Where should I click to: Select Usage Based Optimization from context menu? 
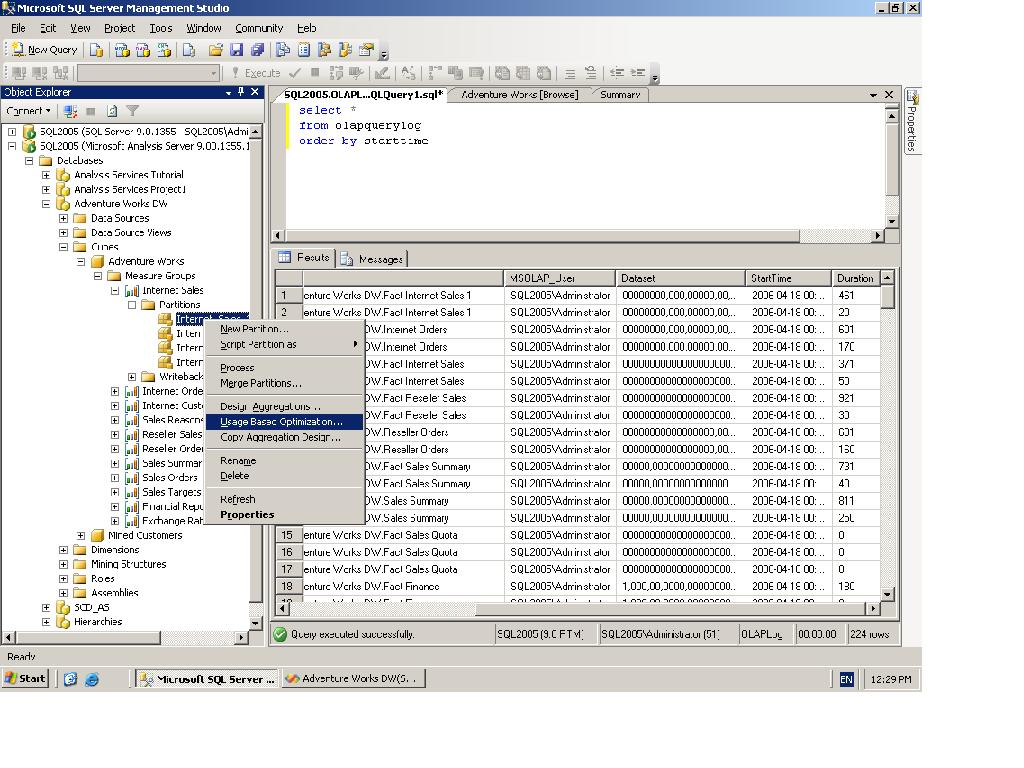281,422
